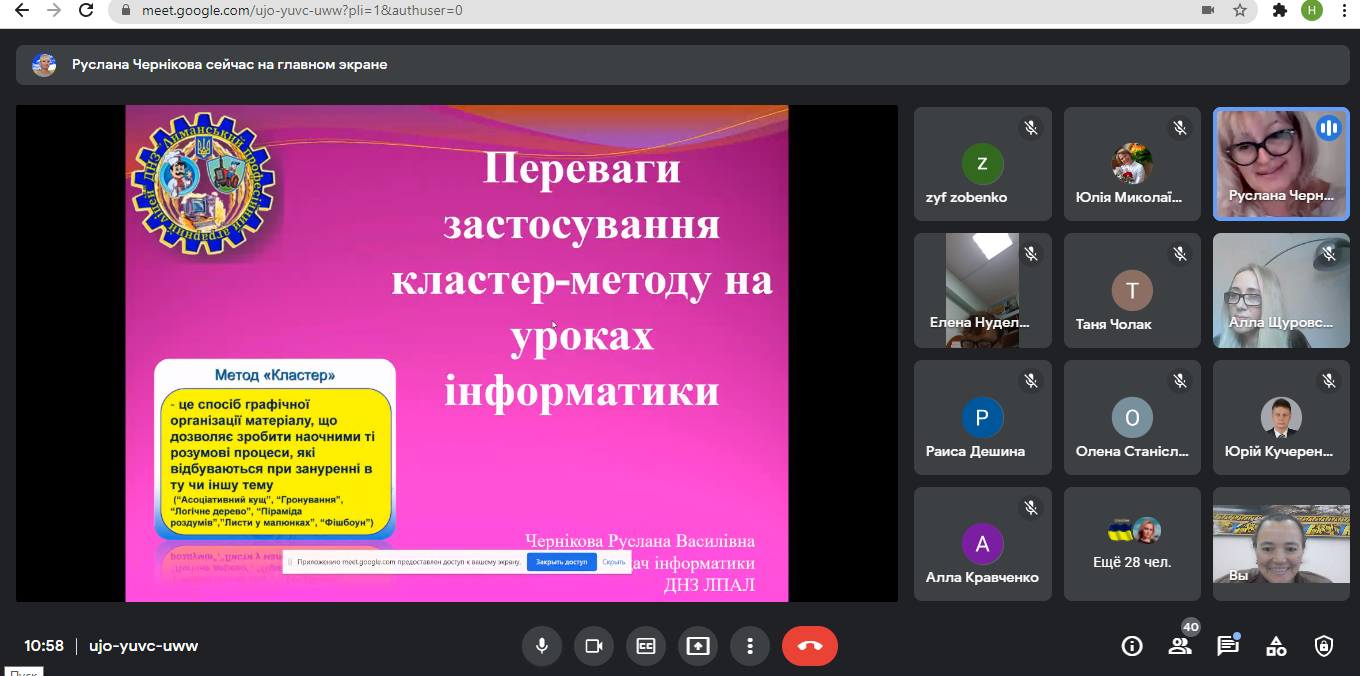Click the browser address bar URL
The height and width of the screenshot is (676, 1360).
299,10
